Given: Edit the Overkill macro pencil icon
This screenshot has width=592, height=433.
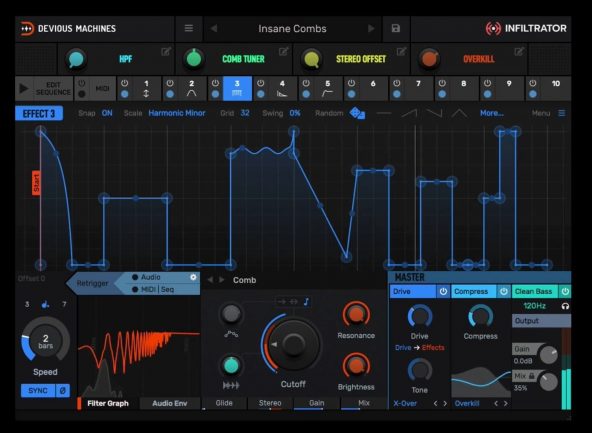Looking at the screenshot, I should [x=519, y=52].
